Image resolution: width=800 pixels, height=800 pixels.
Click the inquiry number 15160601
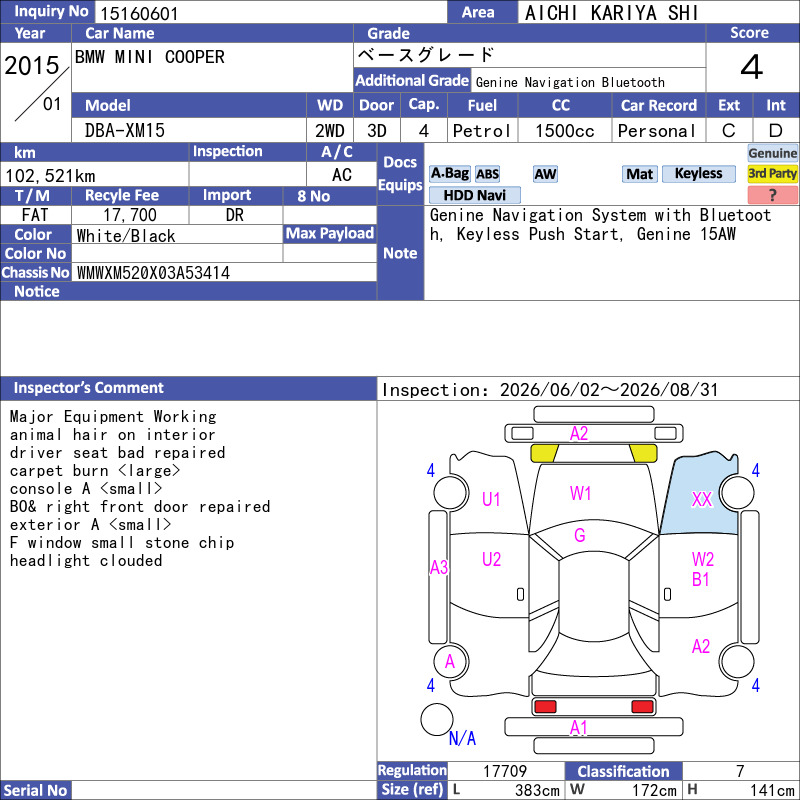coord(139,13)
